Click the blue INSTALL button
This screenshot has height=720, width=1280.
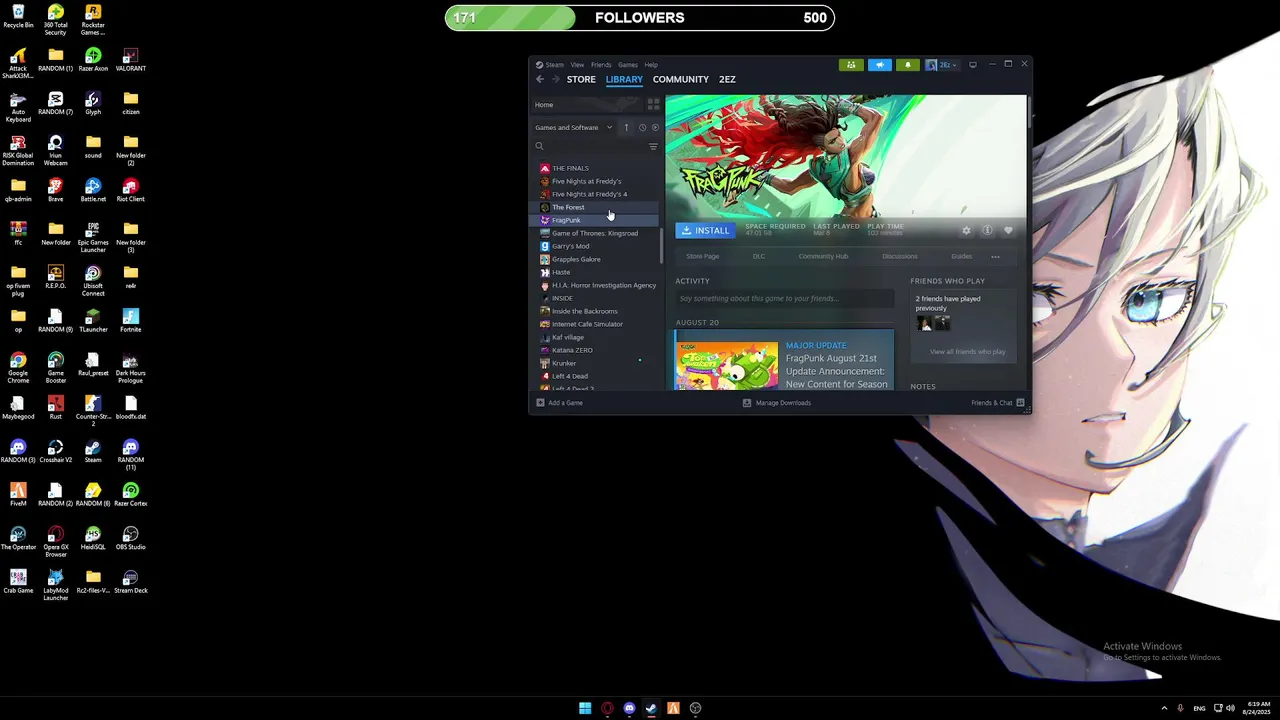(x=705, y=230)
